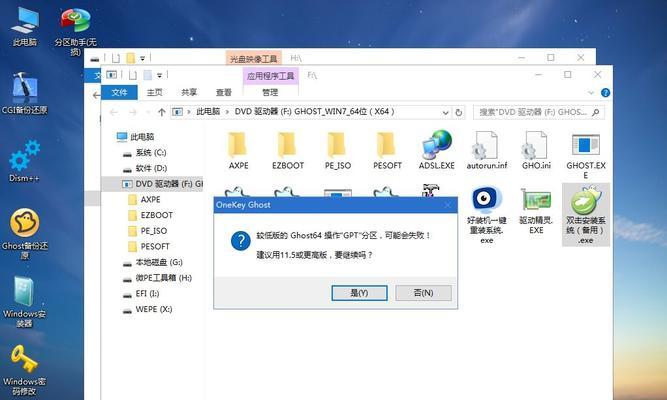
Task: Select 好装机一键重装系统.exe file
Action: (x=487, y=215)
